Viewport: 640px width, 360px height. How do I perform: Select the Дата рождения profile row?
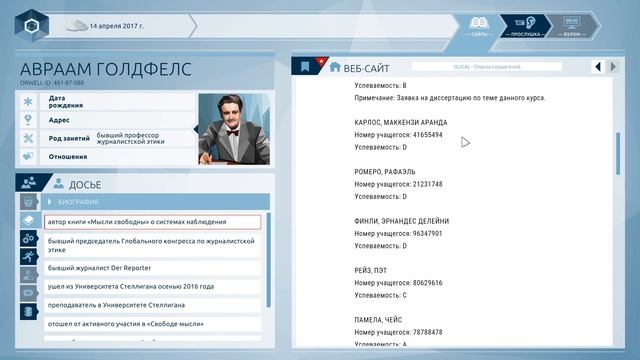(x=118, y=102)
